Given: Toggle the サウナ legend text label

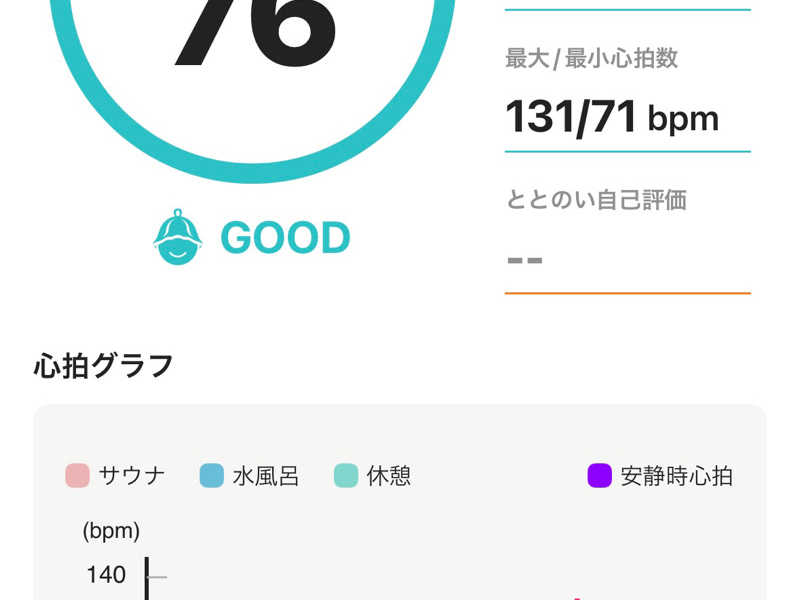Looking at the screenshot, I should click(x=132, y=475).
